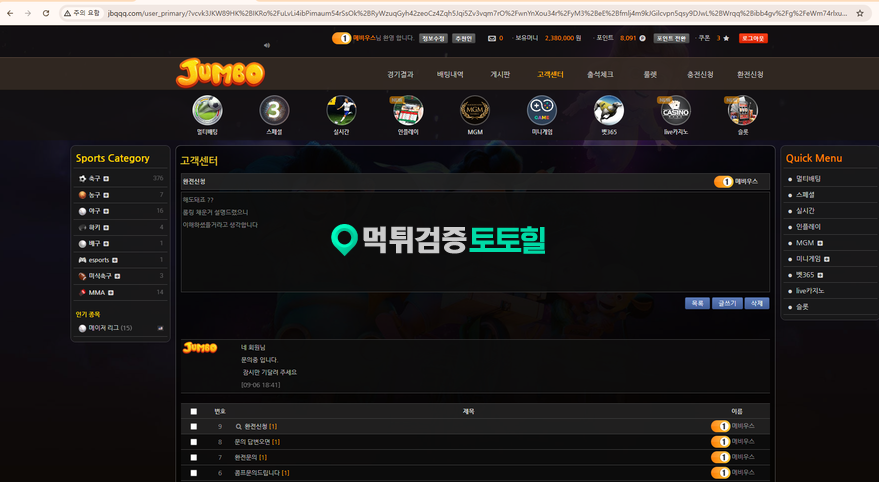The height and width of the screenshot is (482, 879).
Task: Open the 슬롯 slot machine icon
Action: pos(743,110)
